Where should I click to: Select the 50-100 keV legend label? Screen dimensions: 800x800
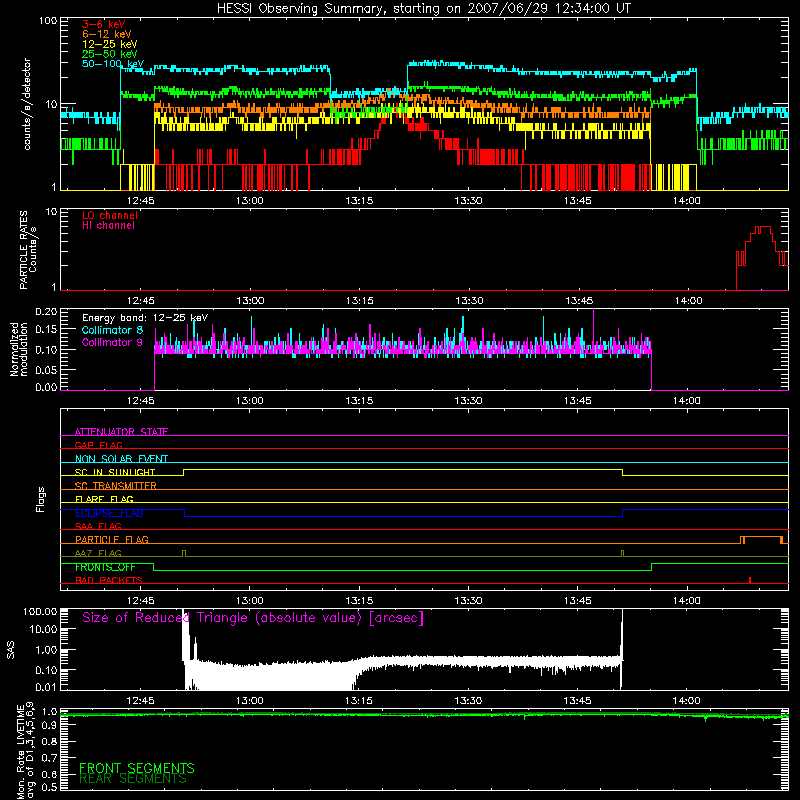click(x=113, y=64)
